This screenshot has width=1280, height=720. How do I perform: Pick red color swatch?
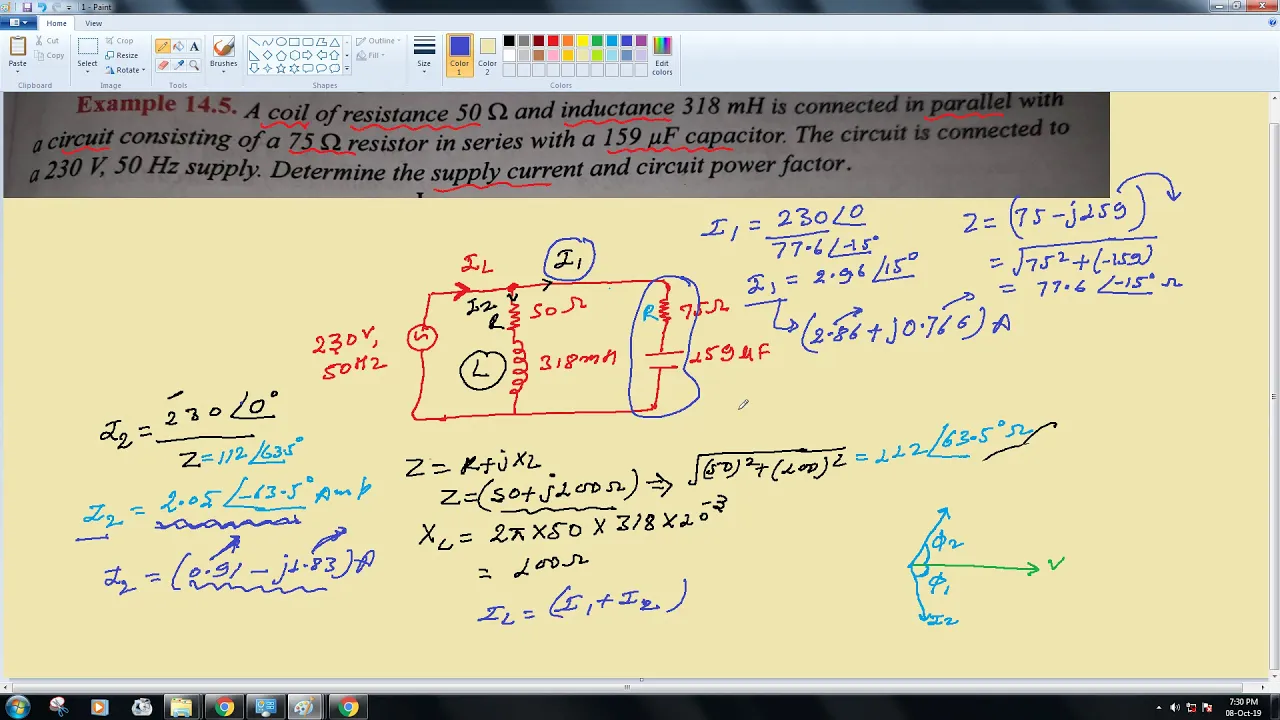[553, 41]
